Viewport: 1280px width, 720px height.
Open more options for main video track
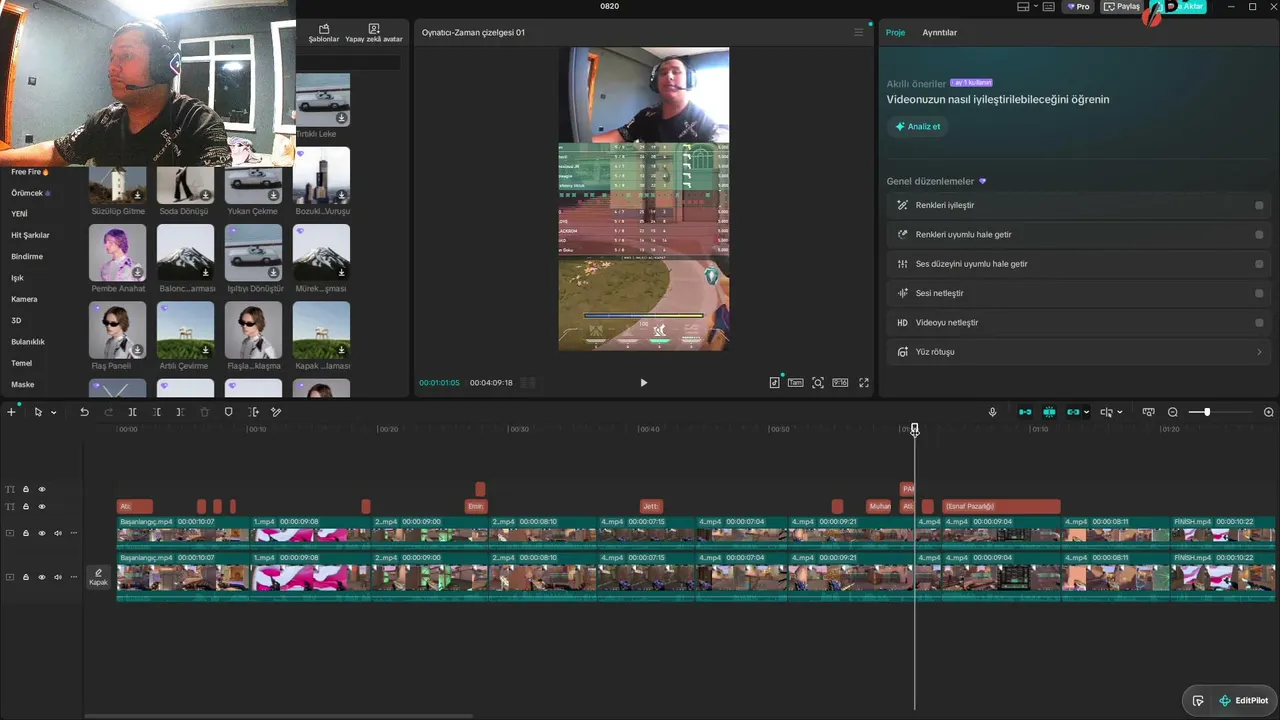(74, 577)
